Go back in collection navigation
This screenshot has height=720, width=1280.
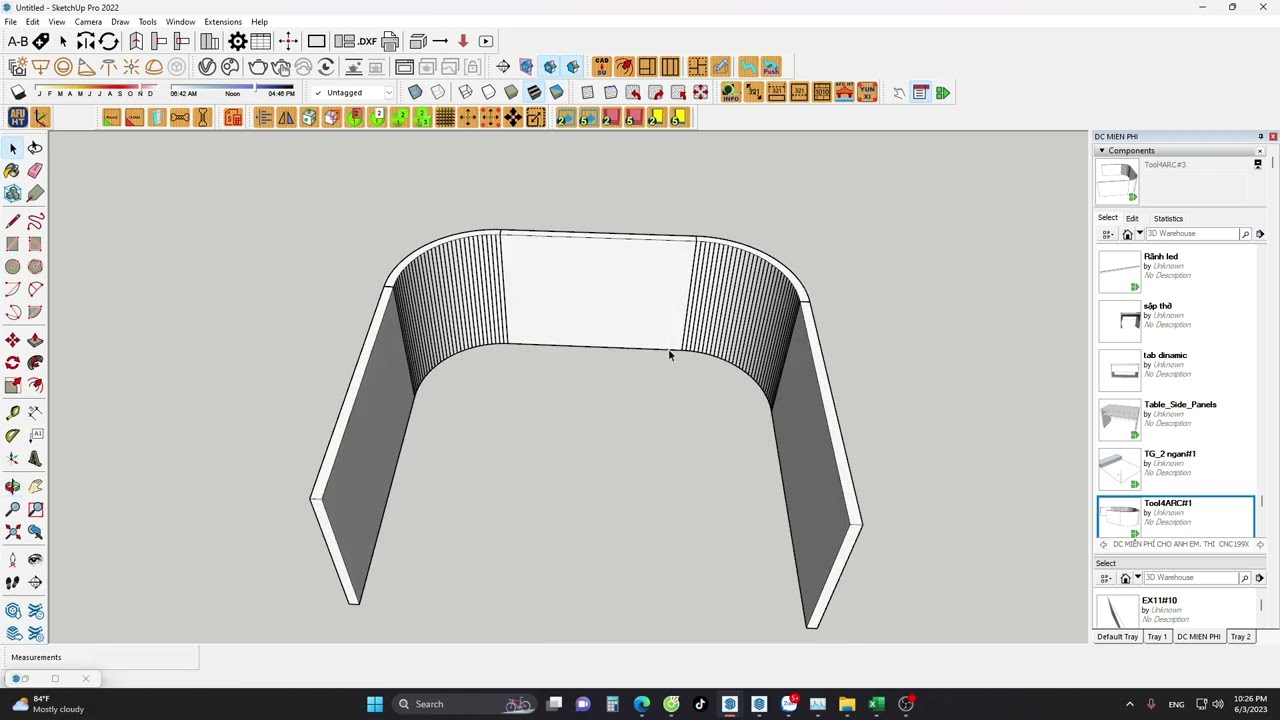(x=1104, y=545)
